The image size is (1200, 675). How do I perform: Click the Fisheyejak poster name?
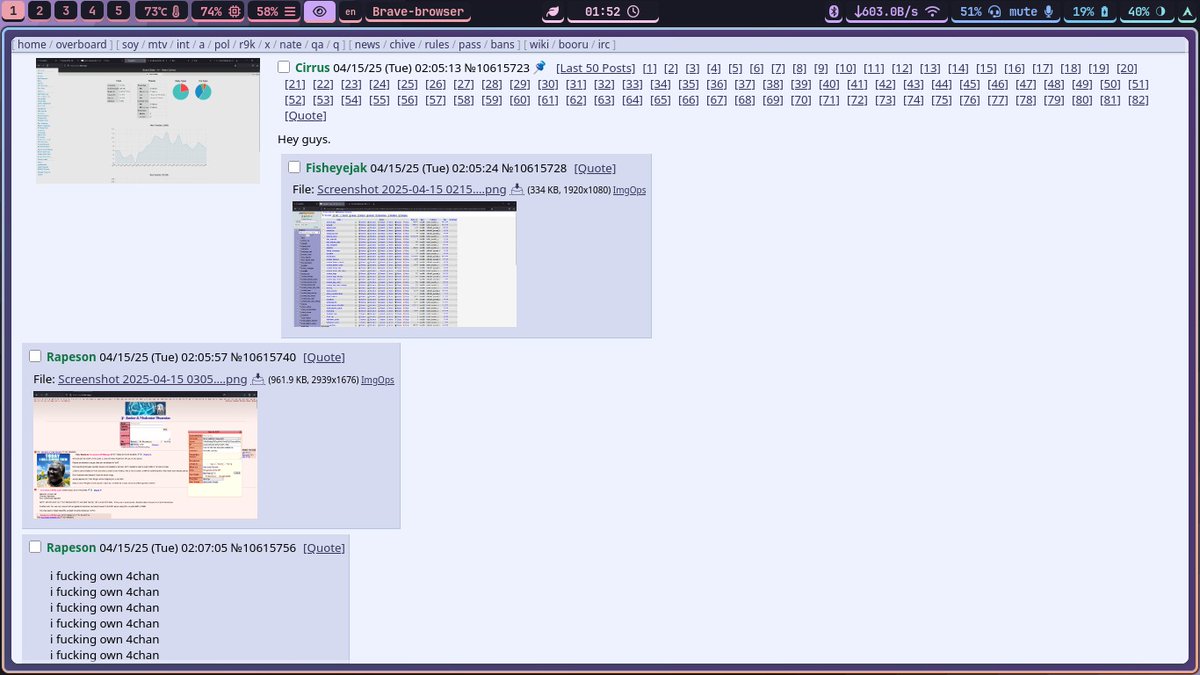point(336,168)
